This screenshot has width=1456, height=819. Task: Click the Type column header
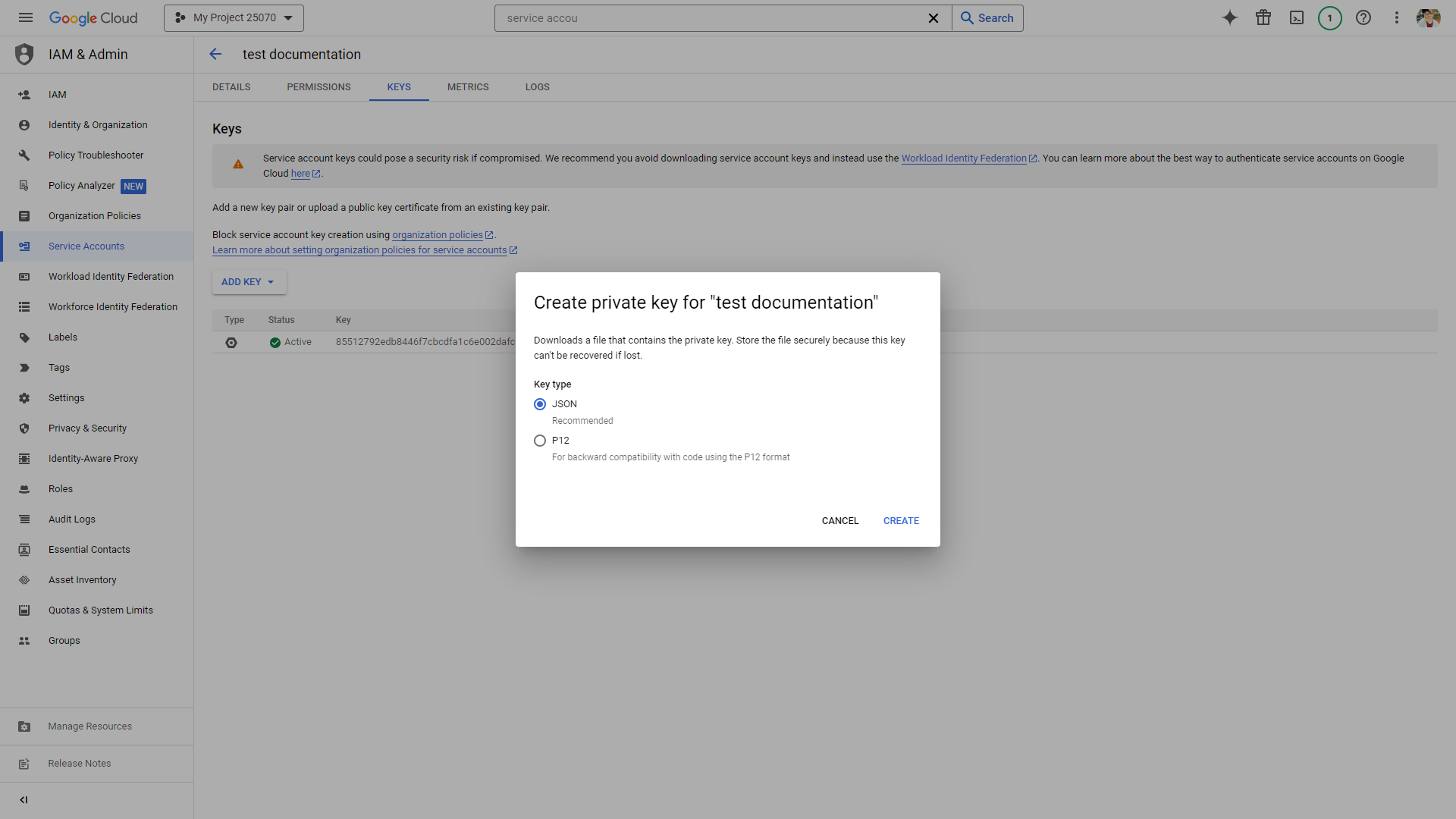[x=234, y=320]
